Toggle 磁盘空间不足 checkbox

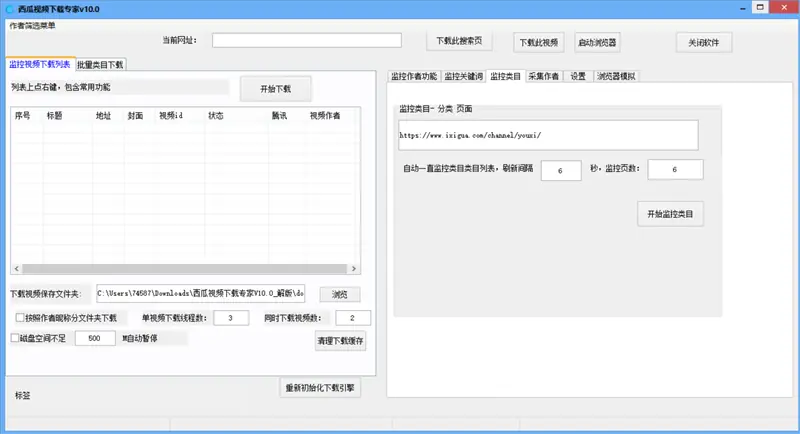tap(15, 338)
